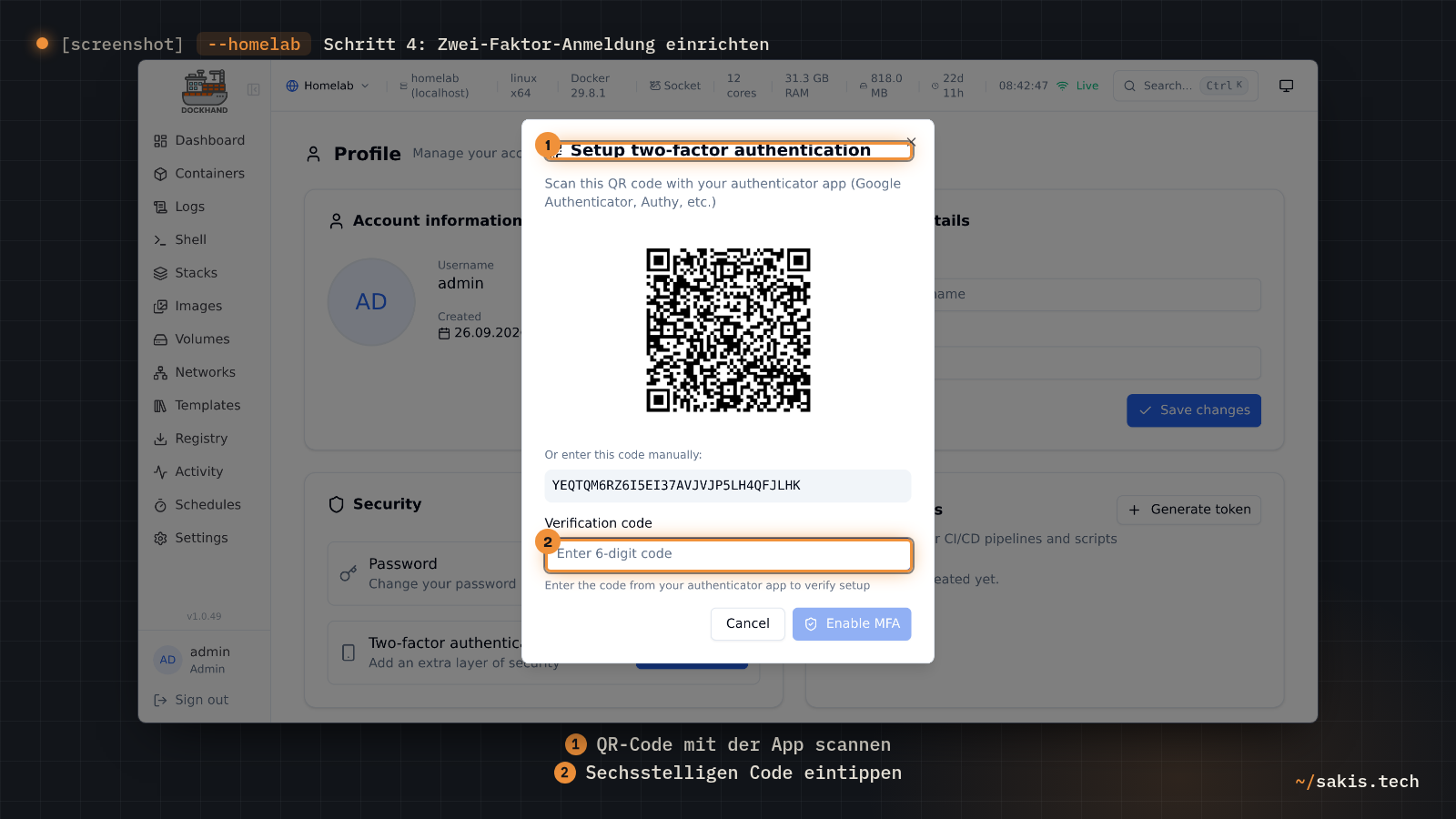Viewport: 1456px width, 819px height.
Task: Click the person icon next to Profile
Action: [x=313, y=154]
